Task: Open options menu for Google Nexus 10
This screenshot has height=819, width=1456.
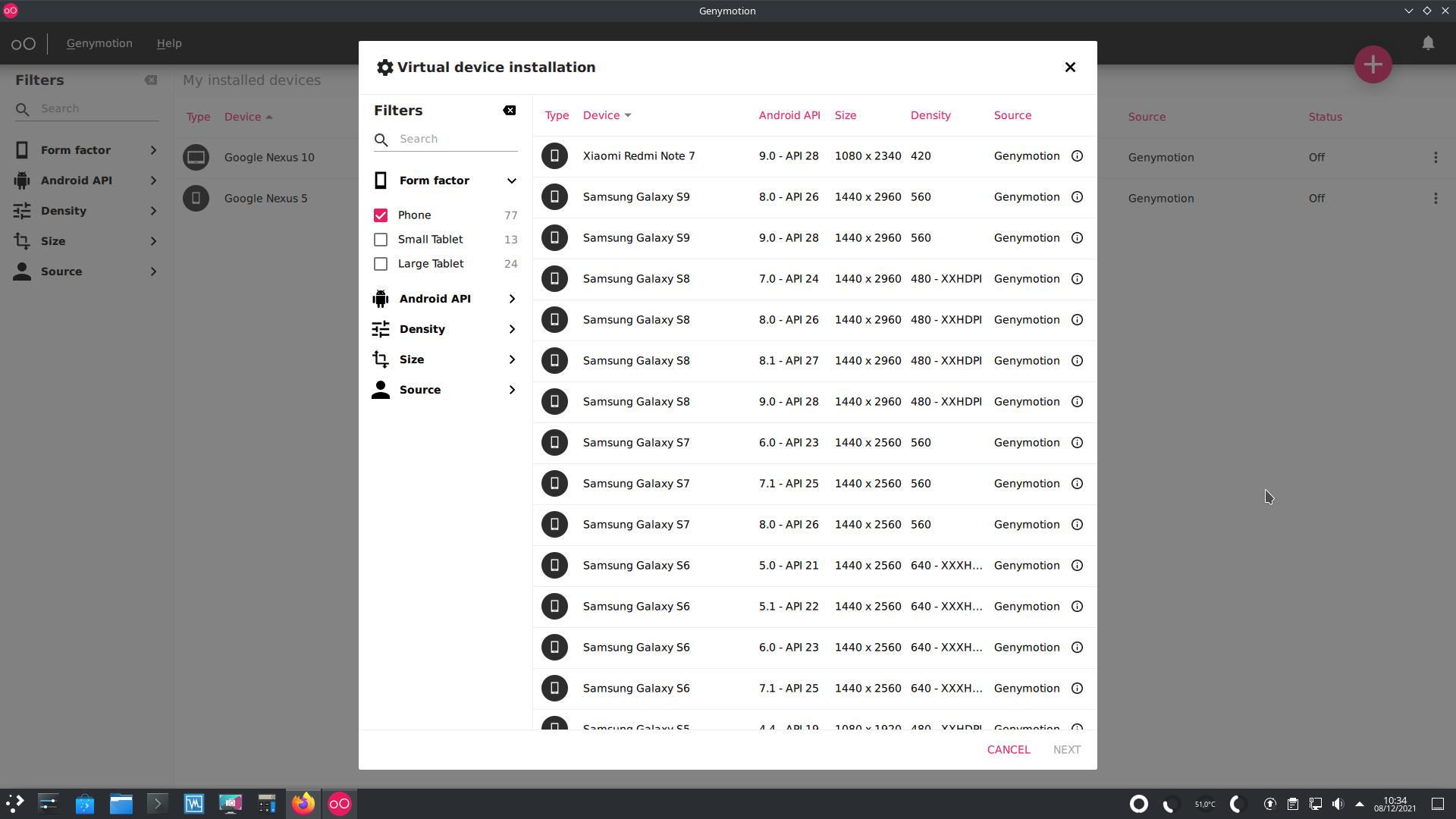Action: coord(1436,158)
